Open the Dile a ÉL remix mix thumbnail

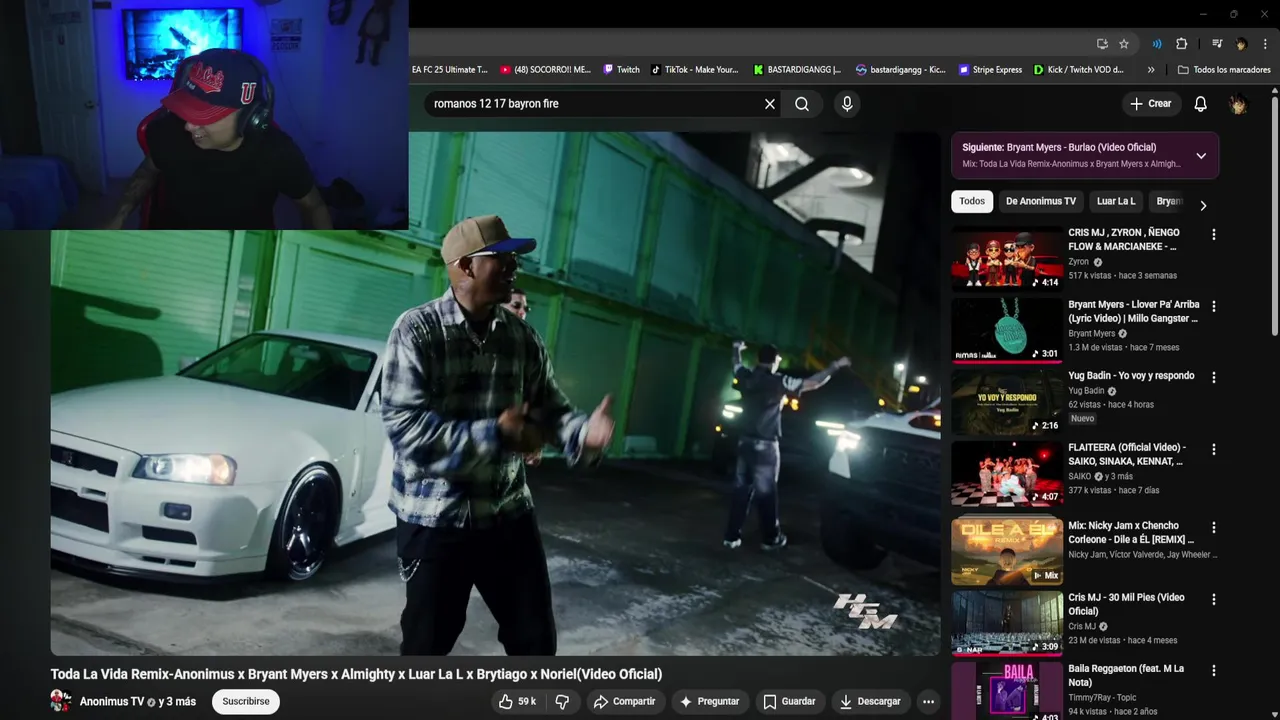pyautogui.click(x=1007, y=550)
